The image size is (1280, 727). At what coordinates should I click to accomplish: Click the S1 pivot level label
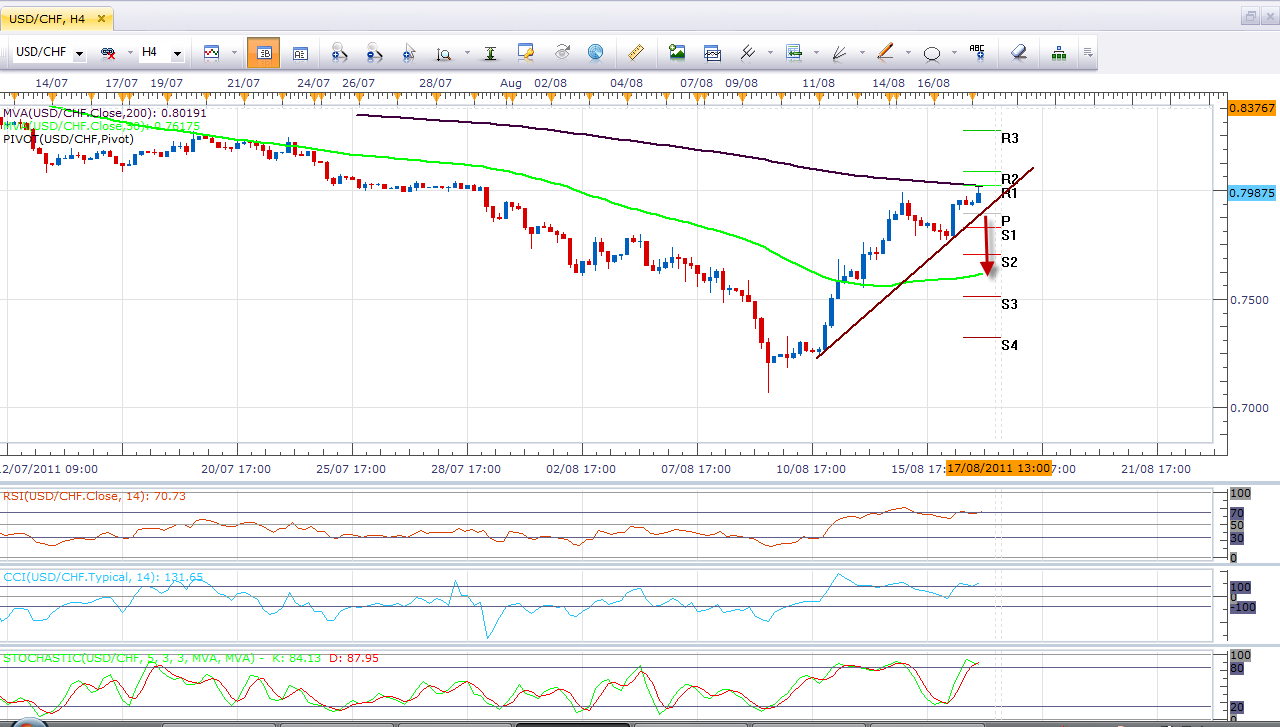click(x=1009, y=235)
